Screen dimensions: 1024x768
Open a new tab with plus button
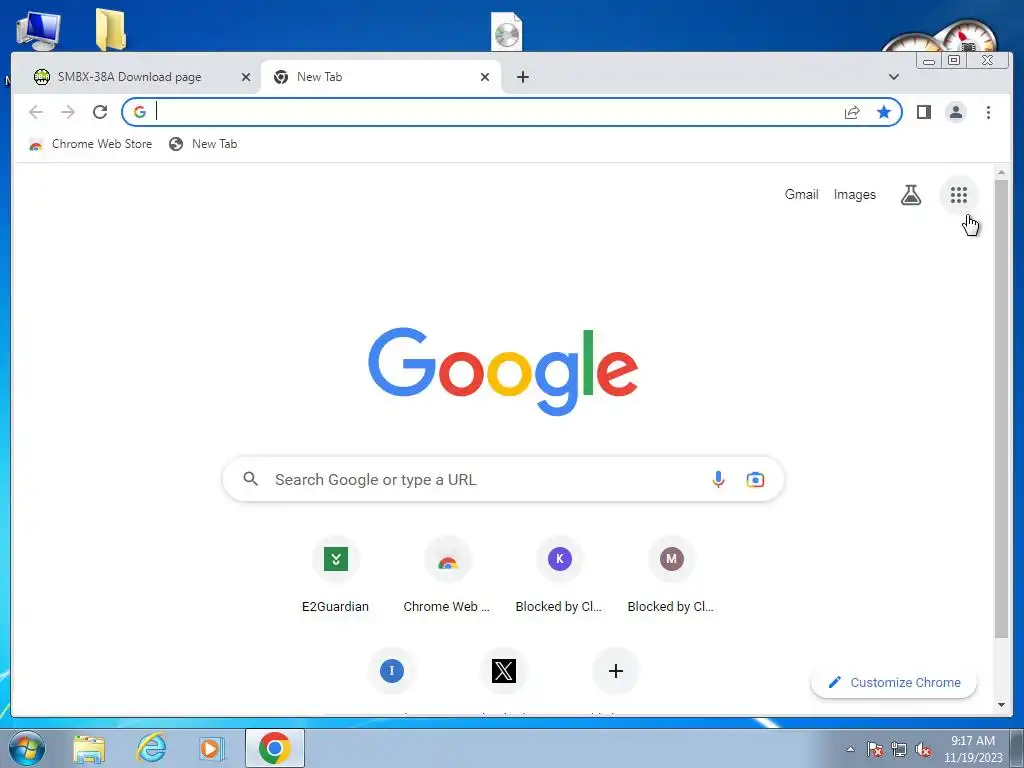pyautogui.click(x=522, y=77)
